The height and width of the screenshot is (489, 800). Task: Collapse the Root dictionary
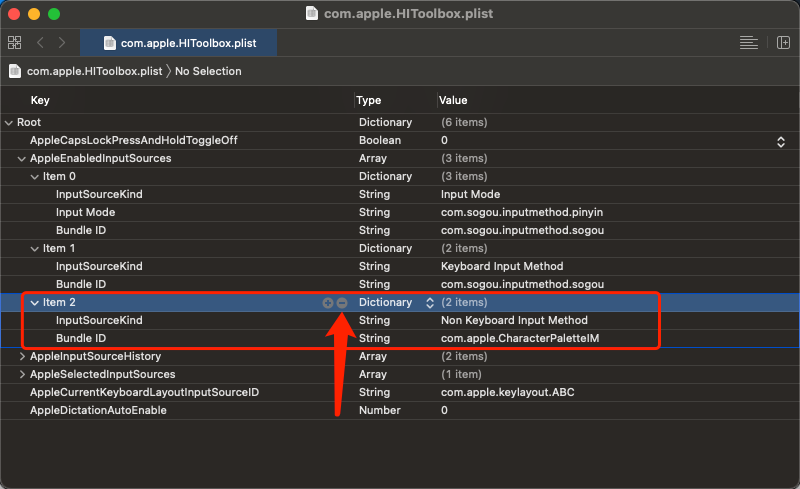coord(9,123)
